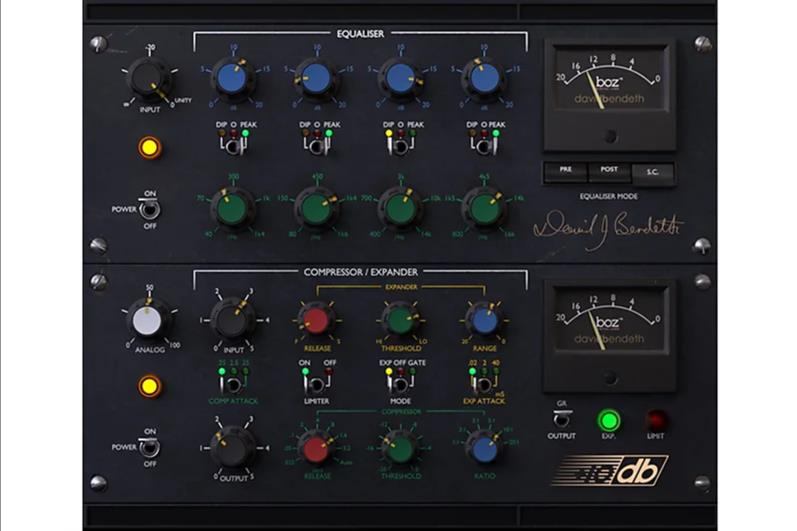Click the EXPANDER bracket label

click(401, 288)
